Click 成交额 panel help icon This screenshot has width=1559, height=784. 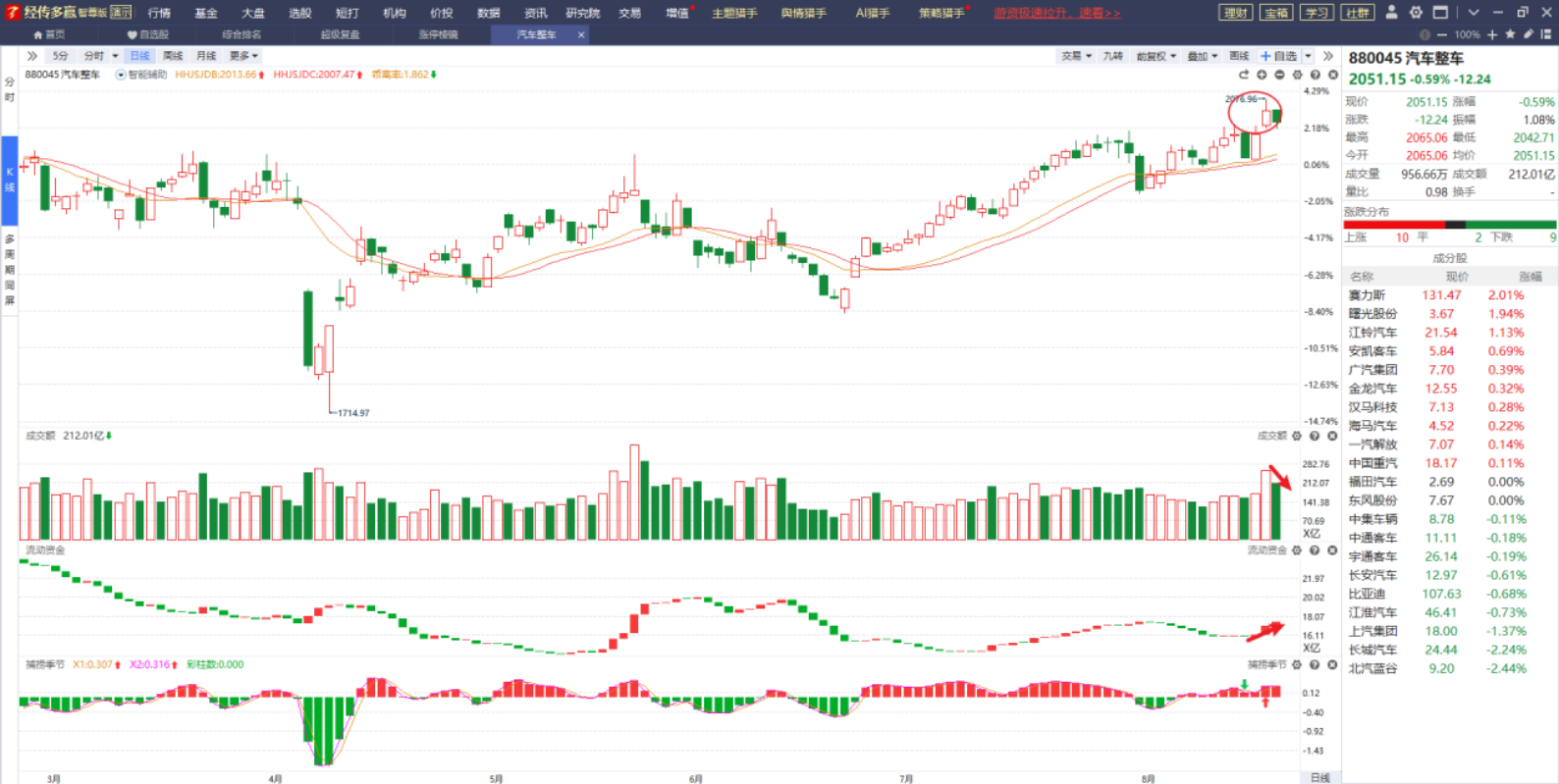point(1315,436)
